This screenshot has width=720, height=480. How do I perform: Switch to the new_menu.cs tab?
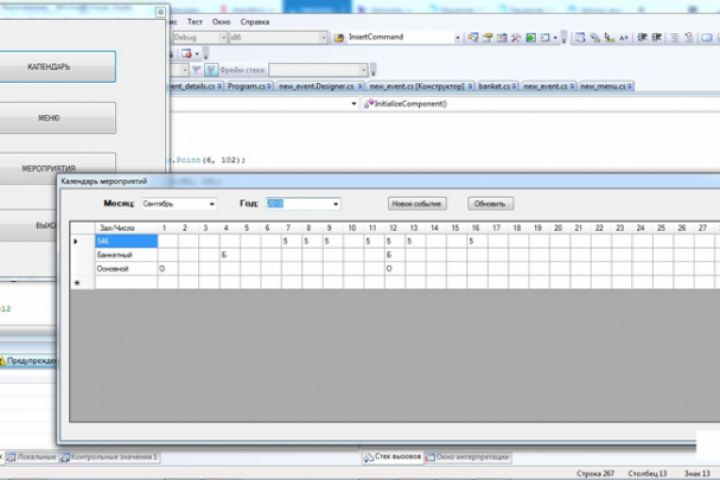(x=606, y=86)
